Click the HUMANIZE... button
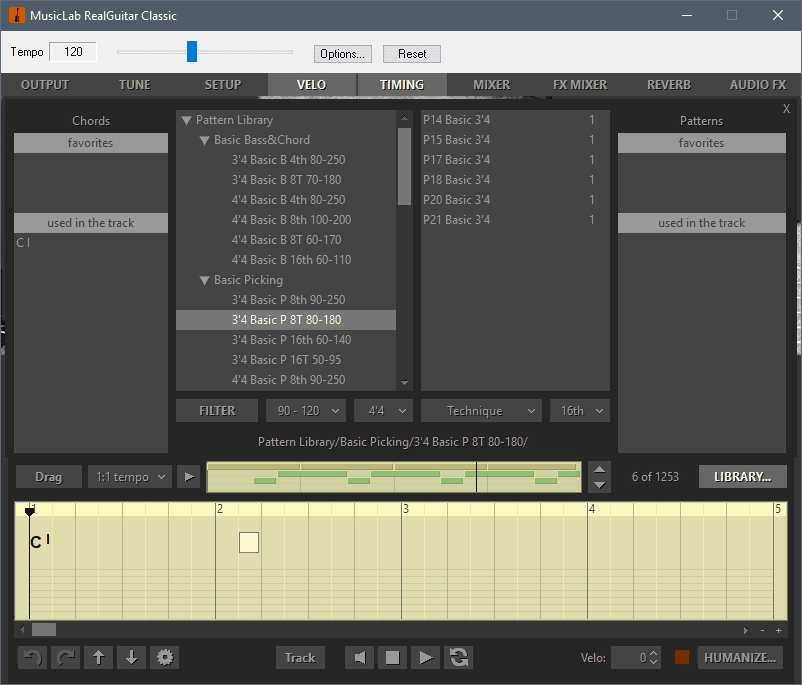802x685 pixels. point(740,657)
